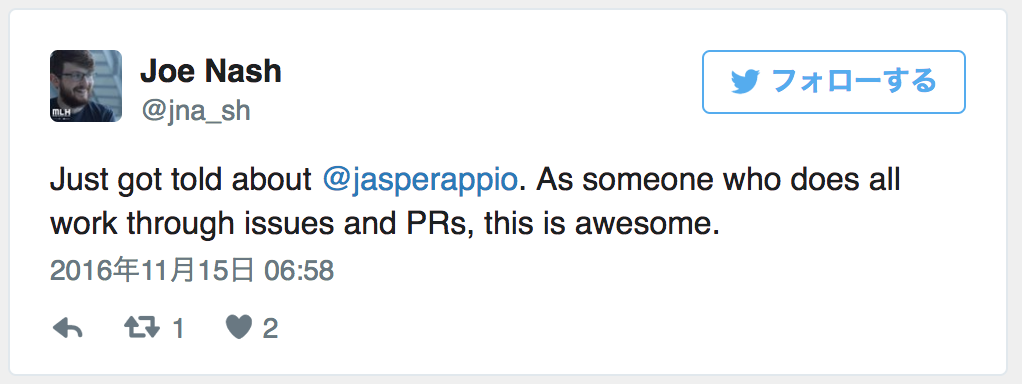This screenshot has height=384, width=1022.
Task: Visit the @jna_sh handle
Action: pyautogui.click(x=196, y=111)
